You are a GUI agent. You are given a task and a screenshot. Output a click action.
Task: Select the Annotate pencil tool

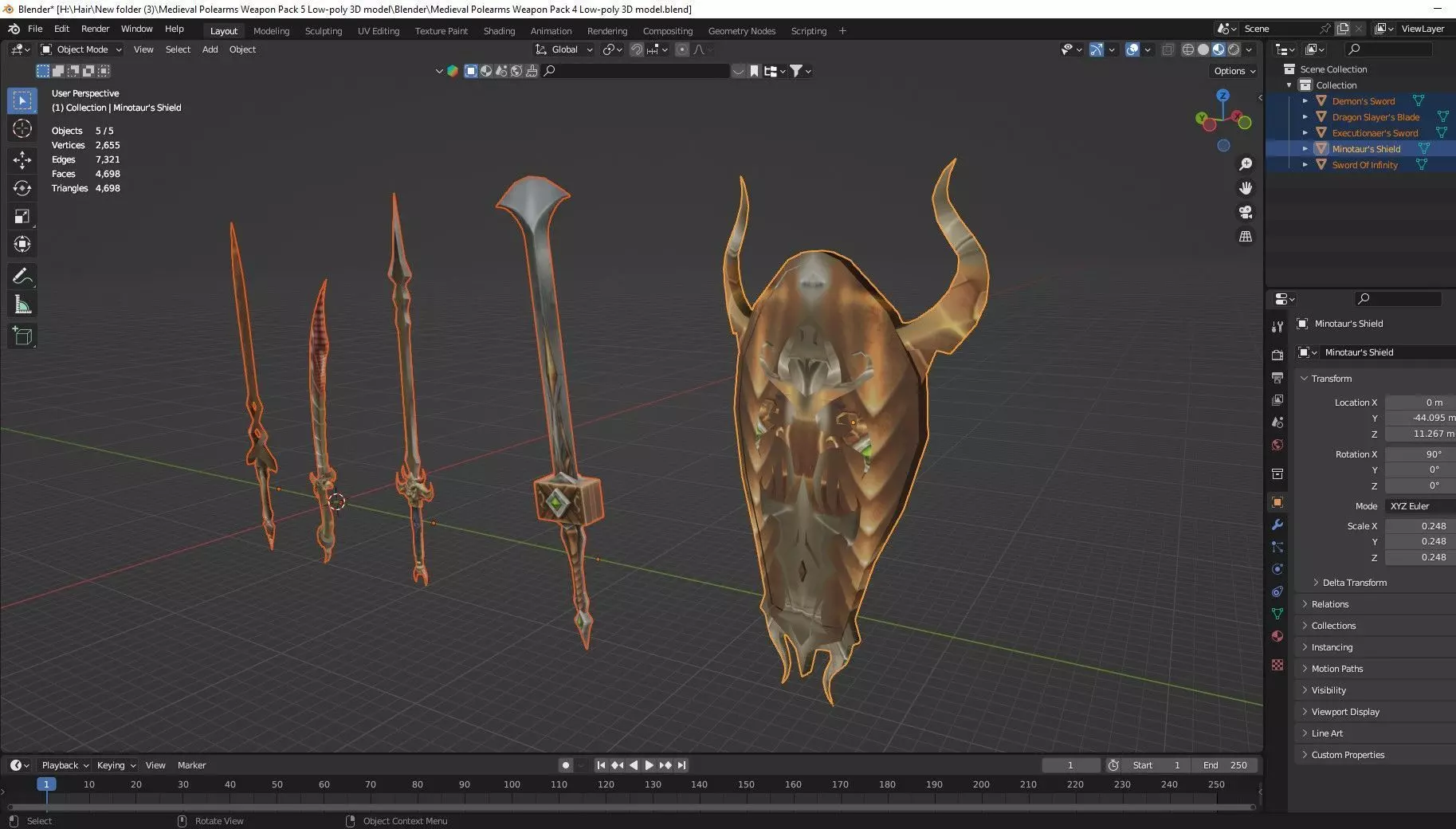[22, 277]
